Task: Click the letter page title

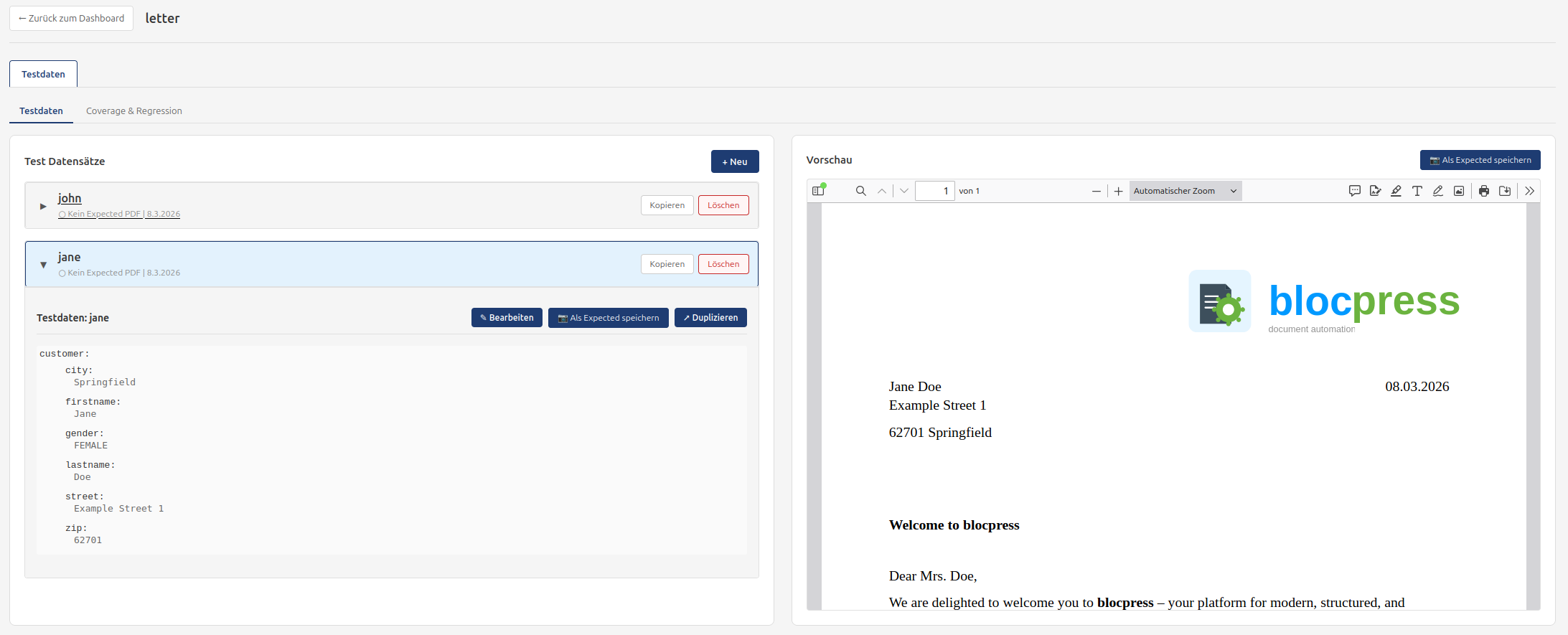Action: point(162,18)
